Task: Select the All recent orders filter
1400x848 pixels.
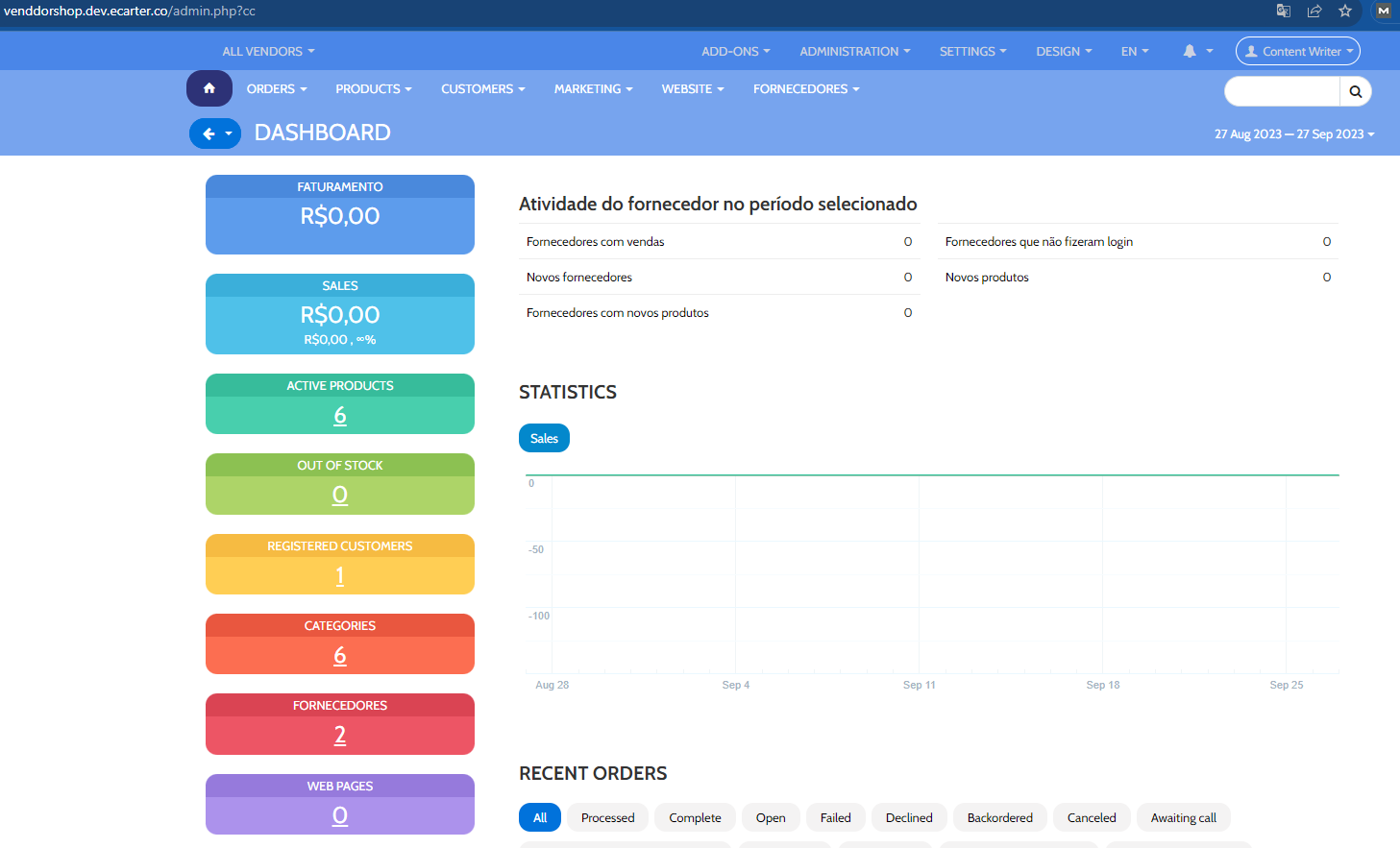Action: pyautogui.click(x=540, y=818)
